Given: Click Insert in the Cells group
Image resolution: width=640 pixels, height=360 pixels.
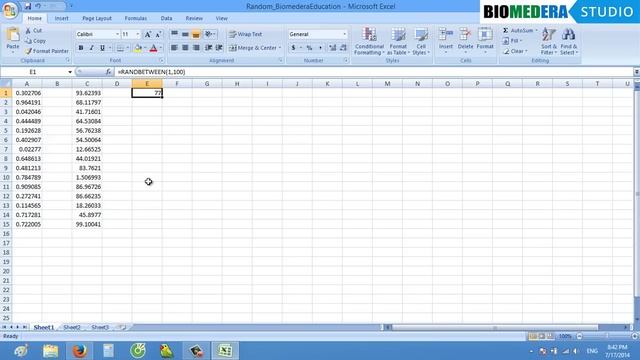Looking at the screenshot, I should tap(446, 41).
